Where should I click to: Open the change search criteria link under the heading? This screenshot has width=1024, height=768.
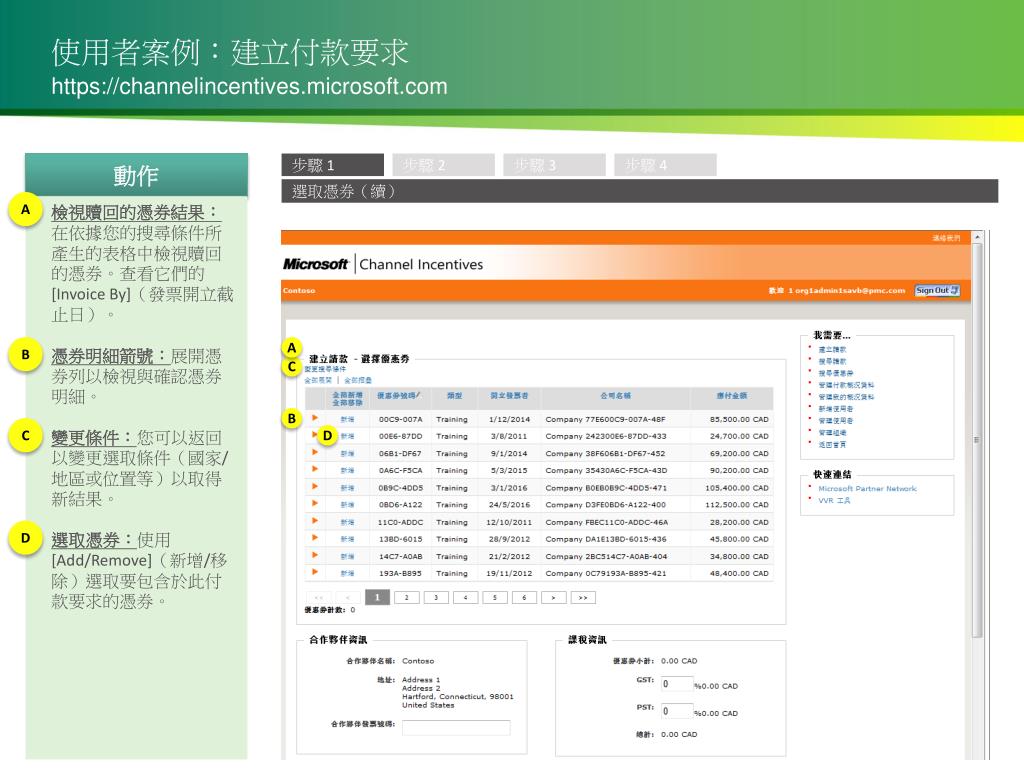[325, 370]
